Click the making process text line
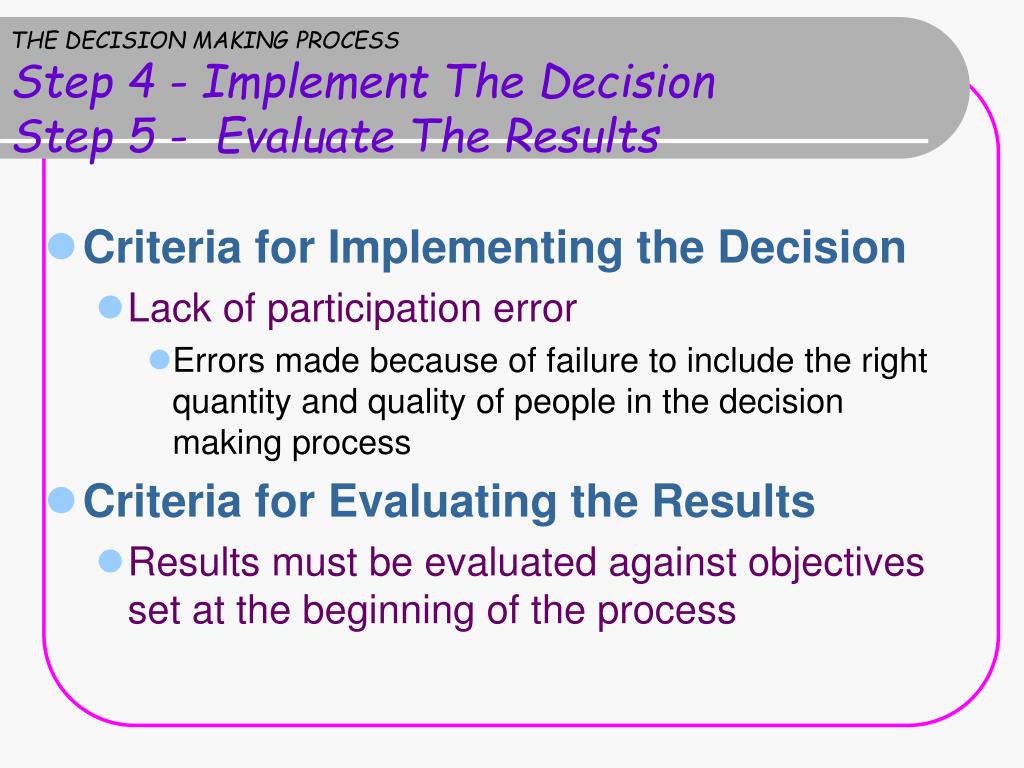The width and height of the screenshot is (1024, 768). (291, 443)
